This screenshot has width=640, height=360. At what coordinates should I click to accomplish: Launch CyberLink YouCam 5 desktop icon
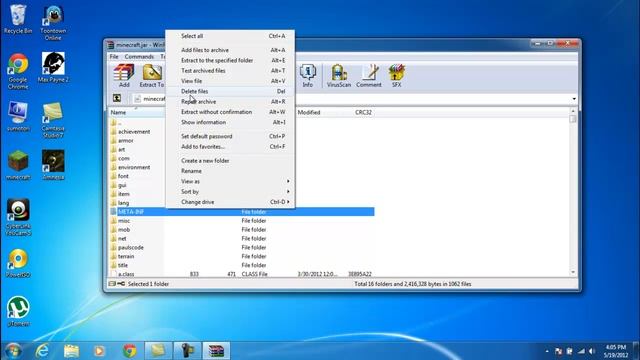(x=18, y=218)
